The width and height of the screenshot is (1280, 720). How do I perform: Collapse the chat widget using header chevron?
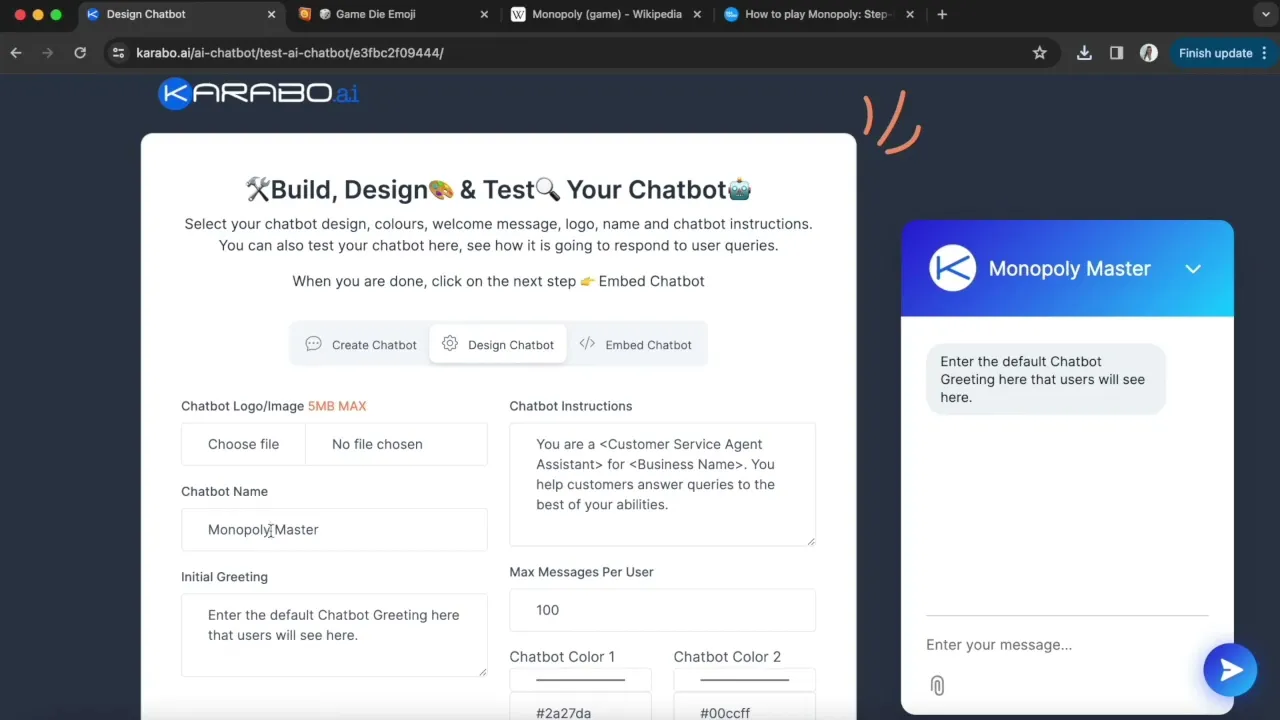[x=1193, y=268]
